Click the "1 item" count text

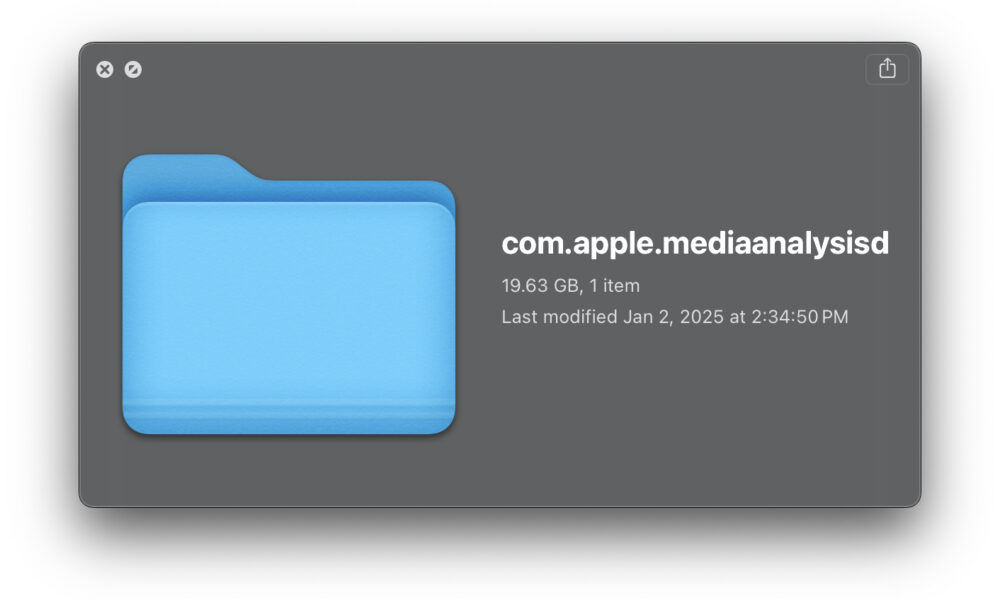pos(614,286)
